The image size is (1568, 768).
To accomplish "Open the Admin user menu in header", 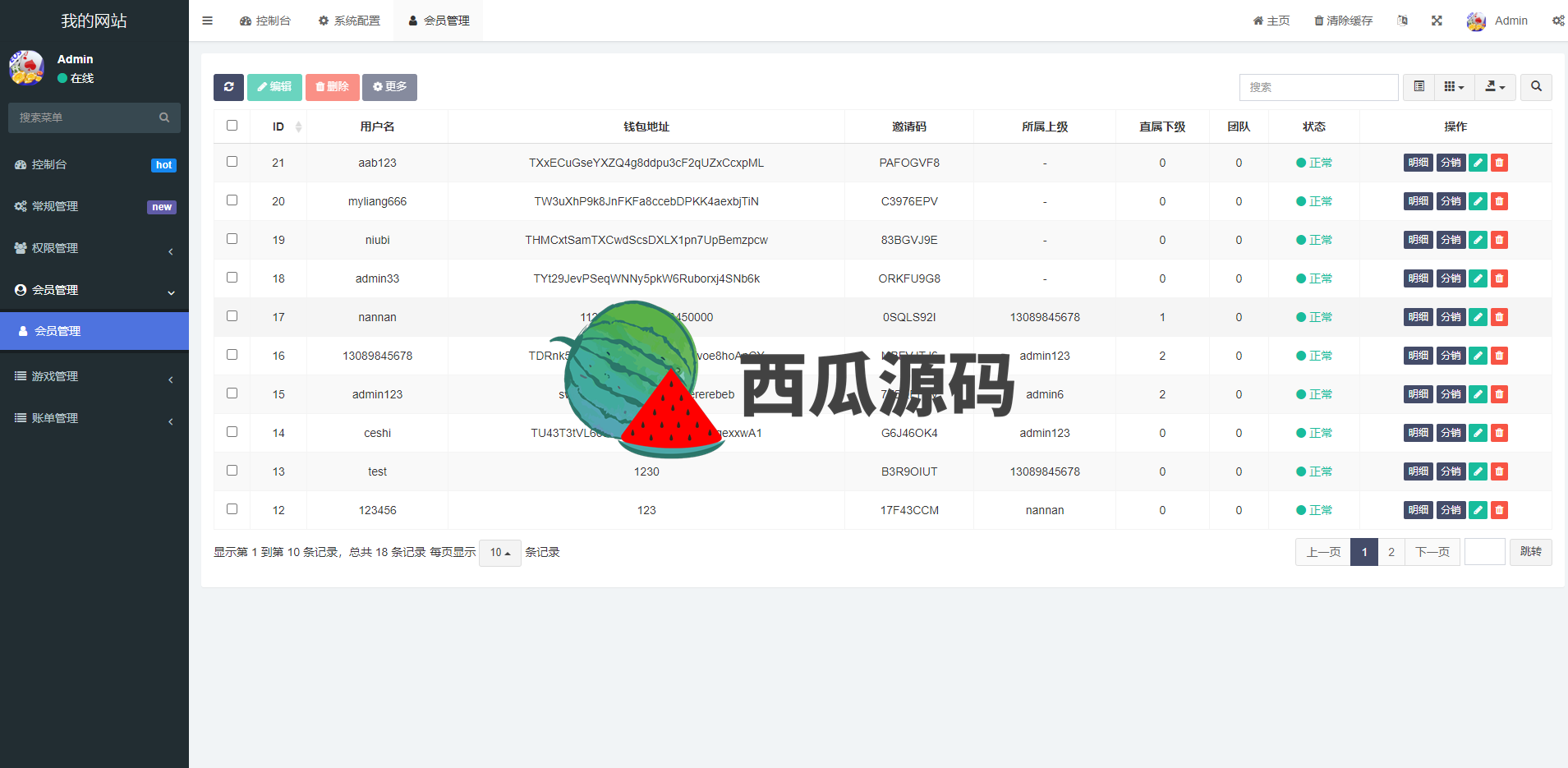I will (1497, 21).
